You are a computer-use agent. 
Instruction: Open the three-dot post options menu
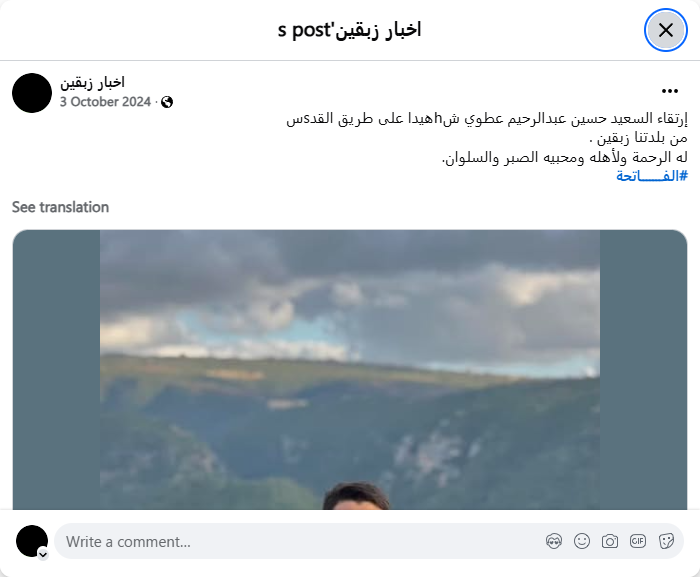pos(670,91)
